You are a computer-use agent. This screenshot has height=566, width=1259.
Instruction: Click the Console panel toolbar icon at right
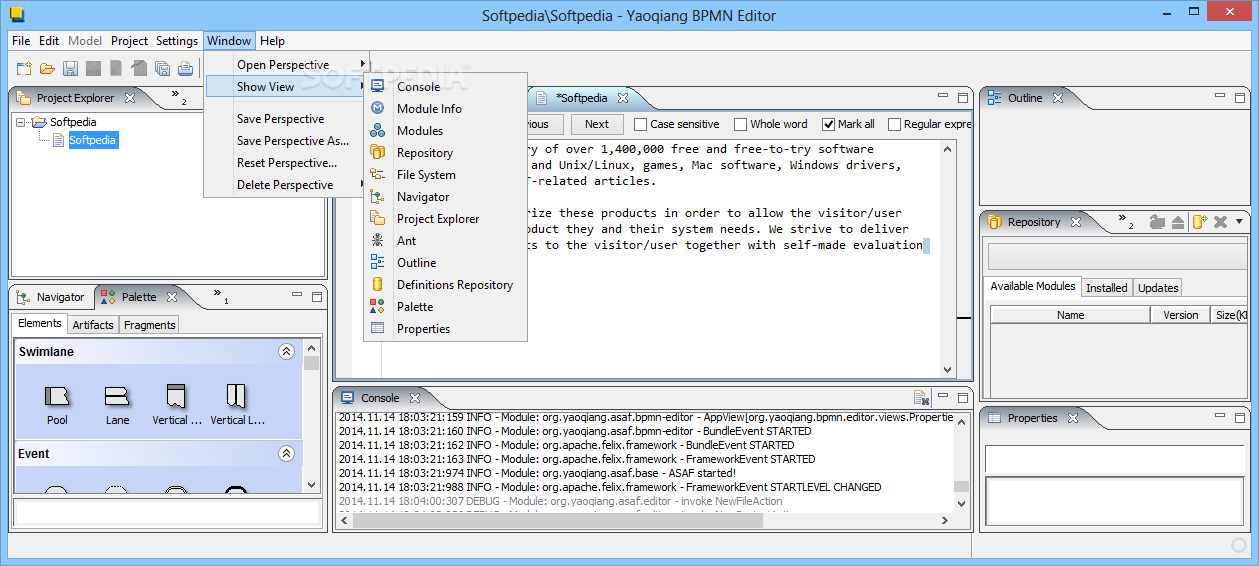(x=921, y=398)
